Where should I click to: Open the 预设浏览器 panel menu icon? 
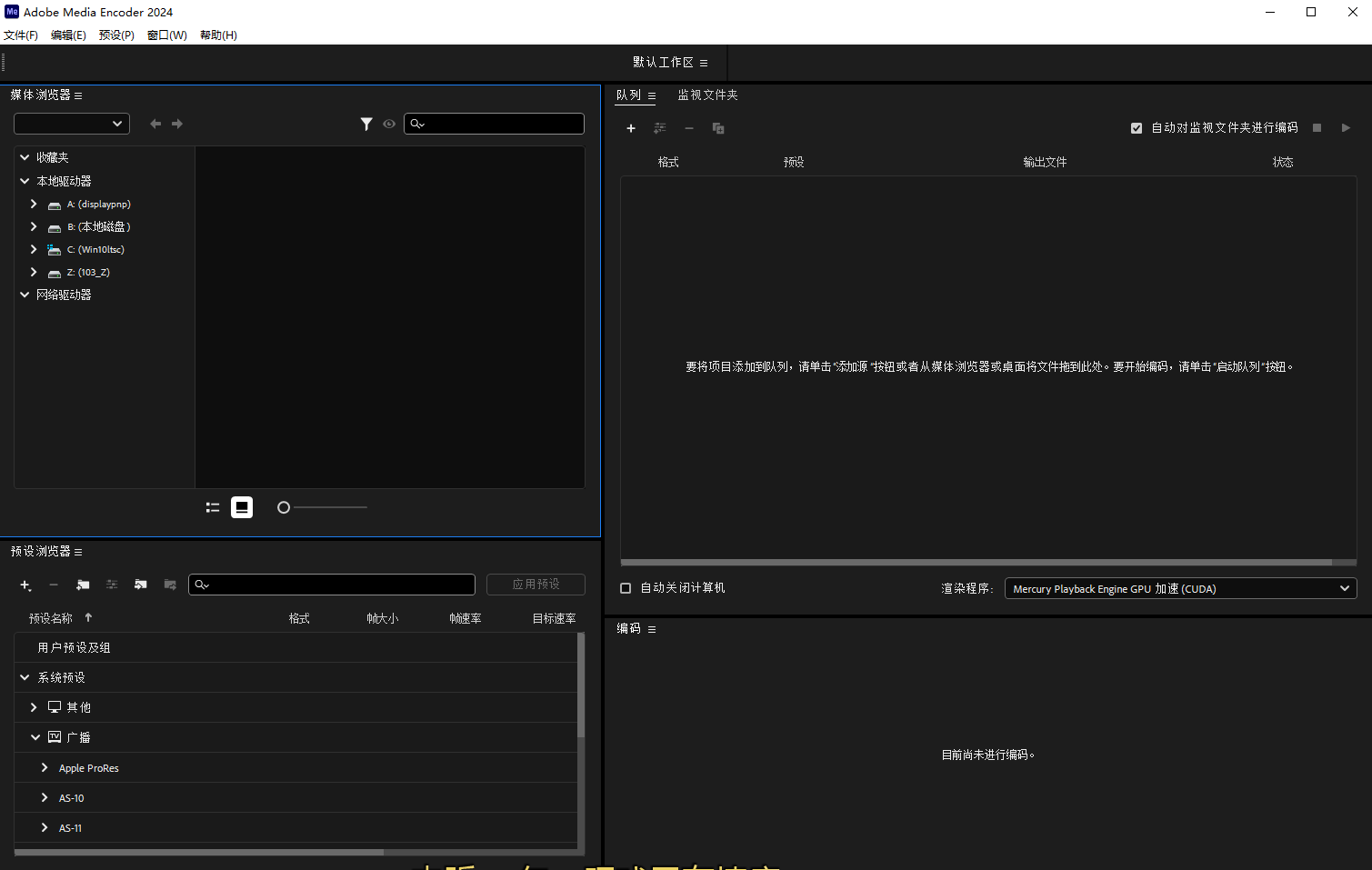pyautogui.click(x=78, y=552)
